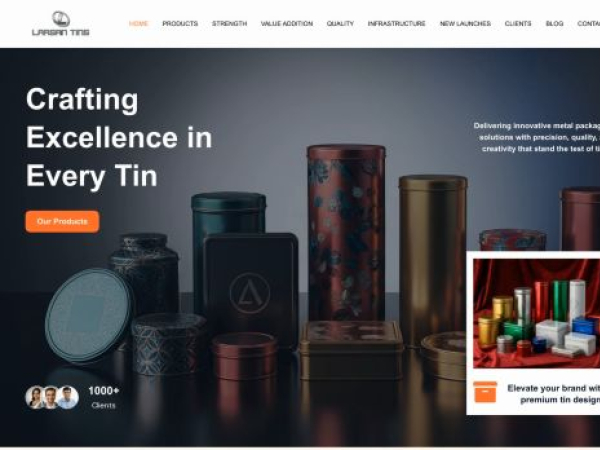600x450 pixels.
Task: Open the Products menu item
Action: (180, 24)
